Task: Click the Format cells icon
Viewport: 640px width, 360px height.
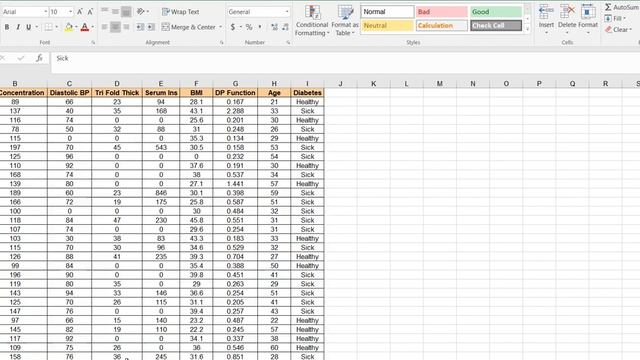Action: click(588, 13)
